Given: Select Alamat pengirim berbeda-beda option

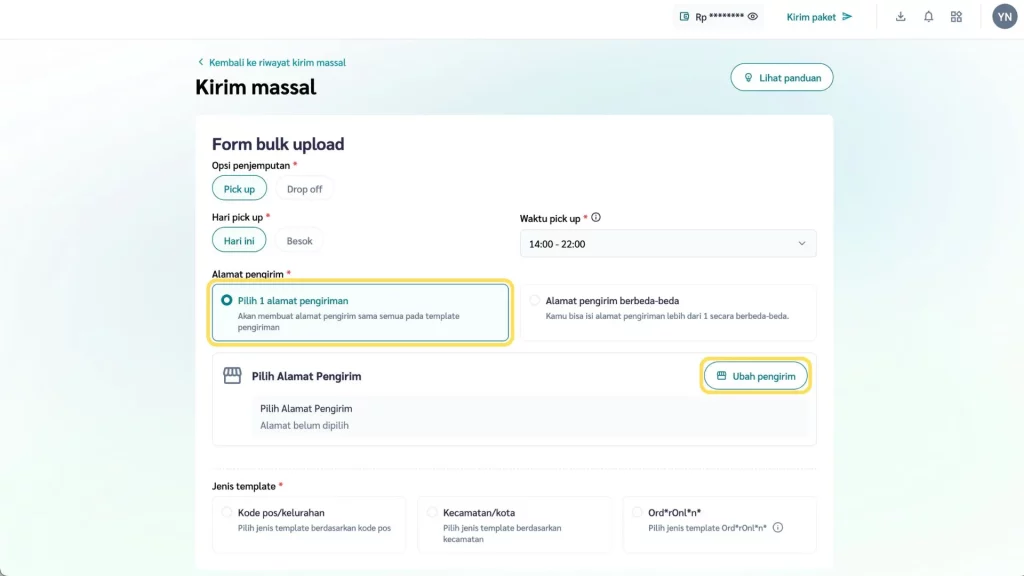Looking at the screenshot, I should 535,300.
